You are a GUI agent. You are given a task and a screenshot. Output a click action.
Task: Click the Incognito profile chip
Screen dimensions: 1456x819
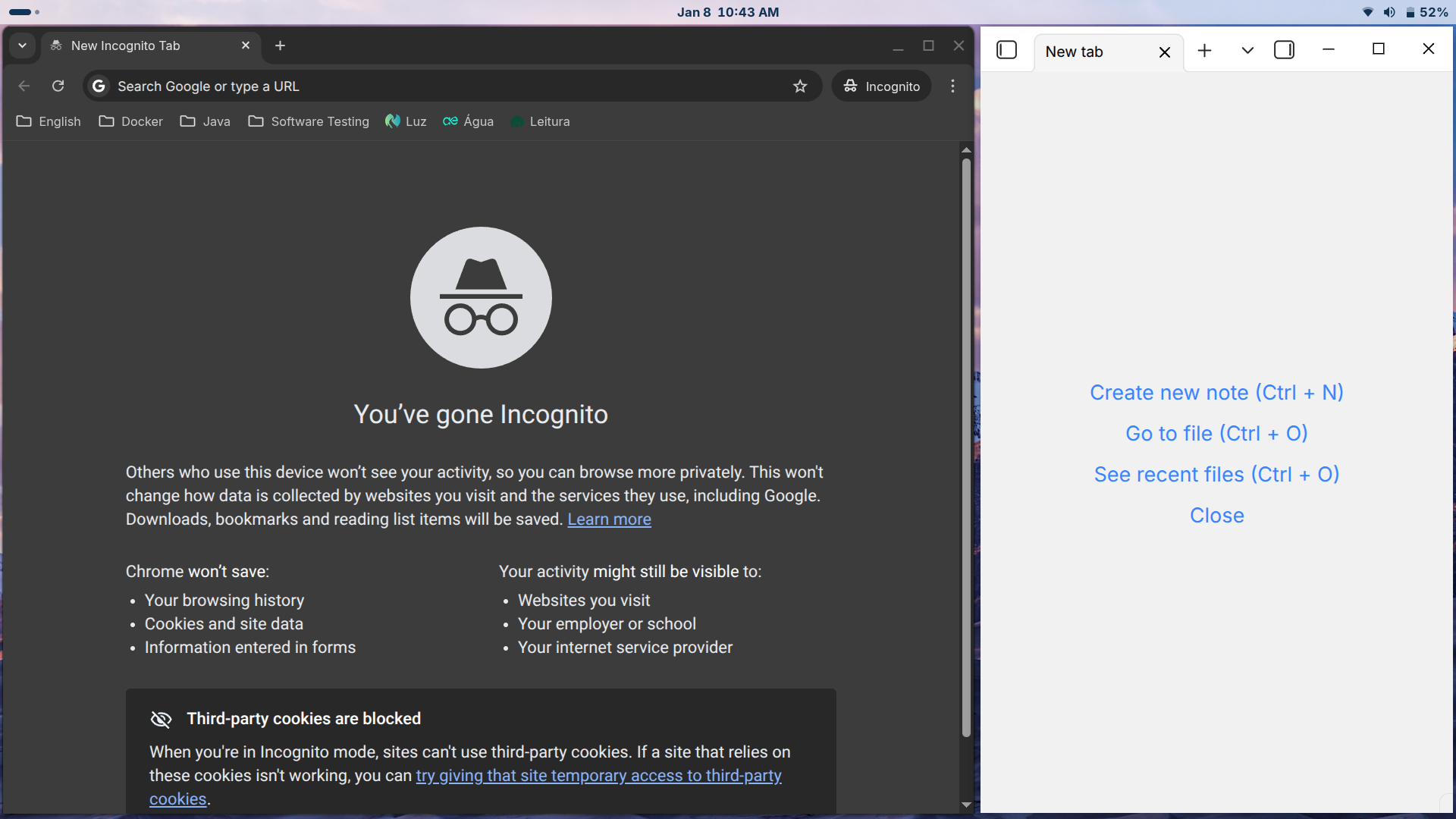click(881, 86)
